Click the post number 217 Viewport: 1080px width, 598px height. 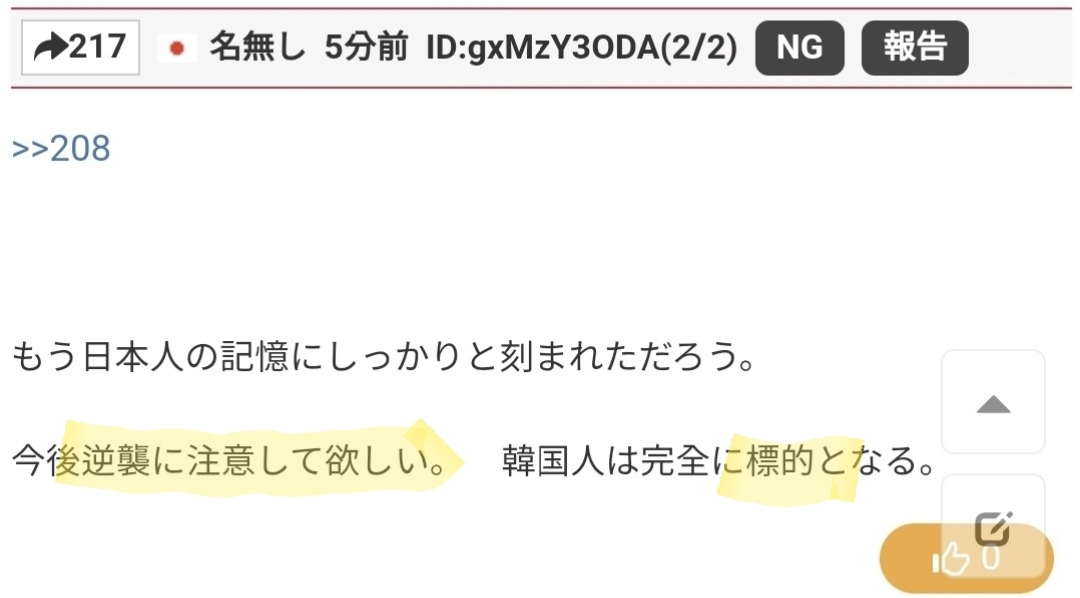pyautogui.click(x=97, y=48)
